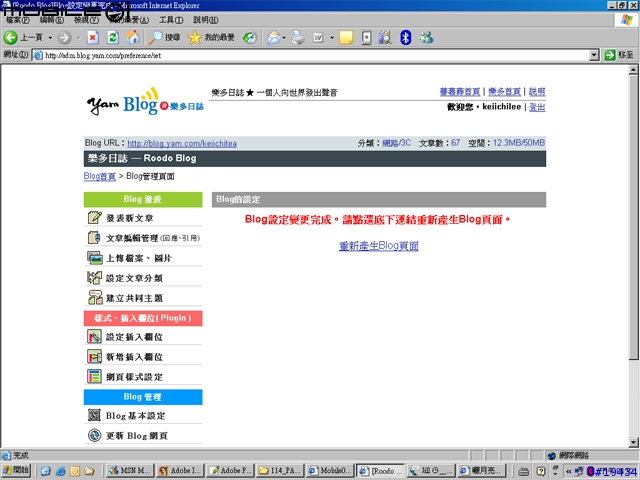Click the page scrollbar up arrow
This screenshot has width=640, height=480.
click(x=633, y=70)
